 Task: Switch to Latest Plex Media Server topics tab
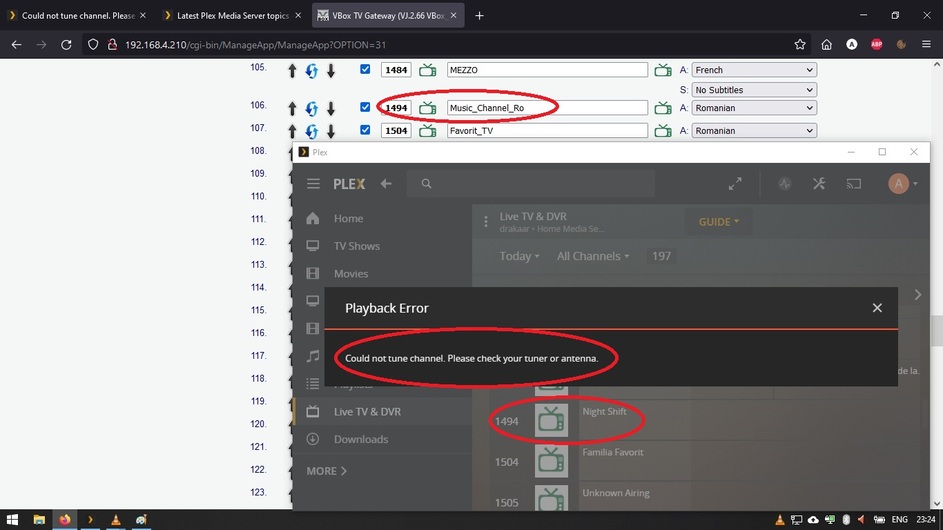pos(232,16)
